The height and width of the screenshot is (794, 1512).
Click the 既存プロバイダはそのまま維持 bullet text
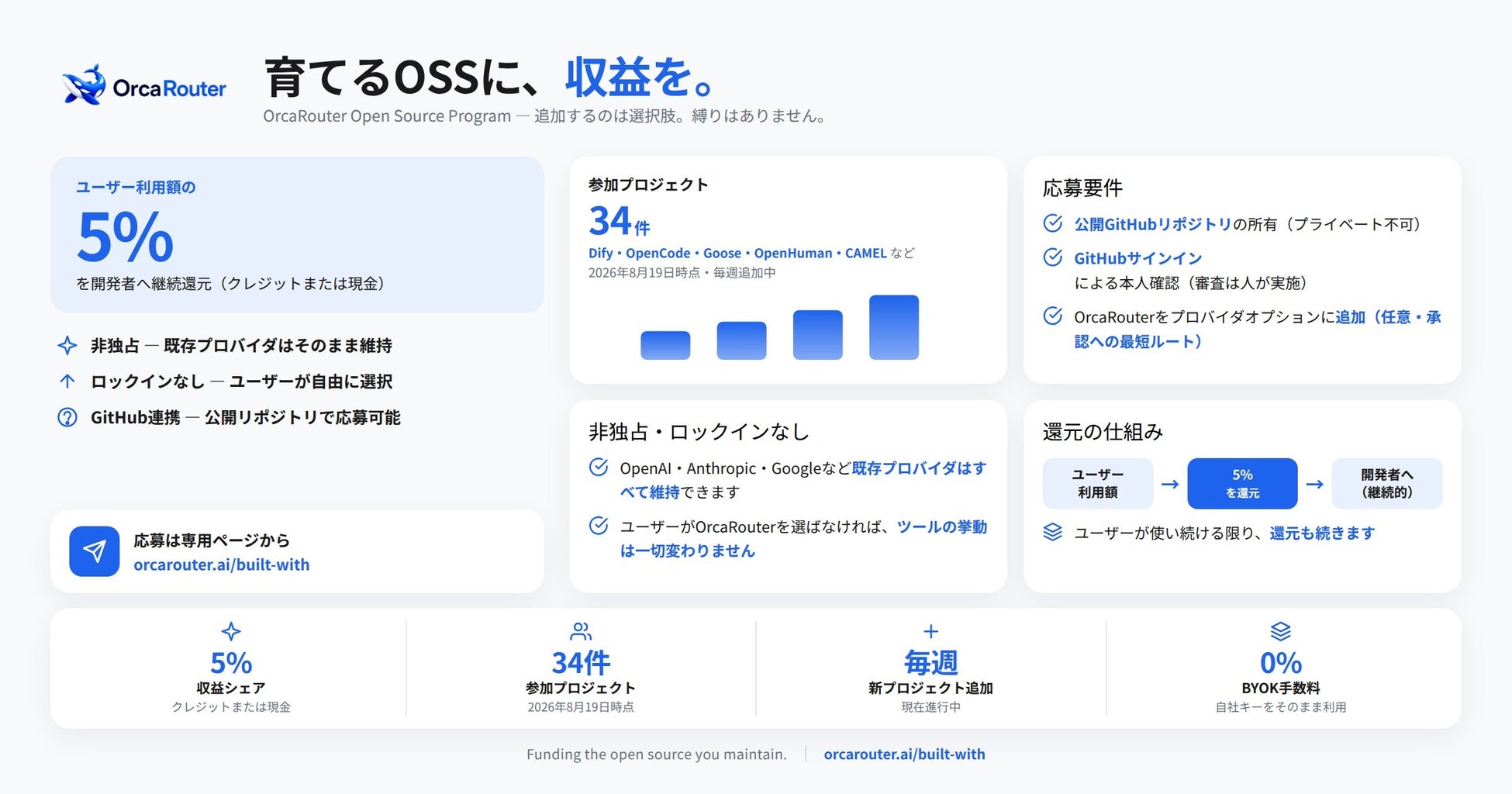(278, 345)
